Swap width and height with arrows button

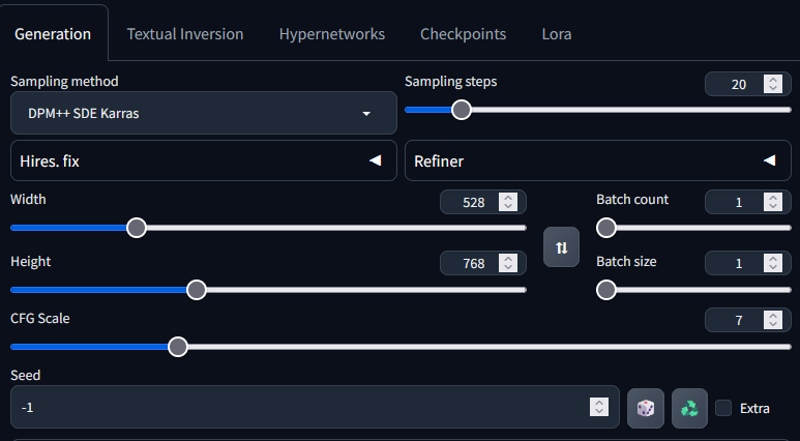coord(561,248)
